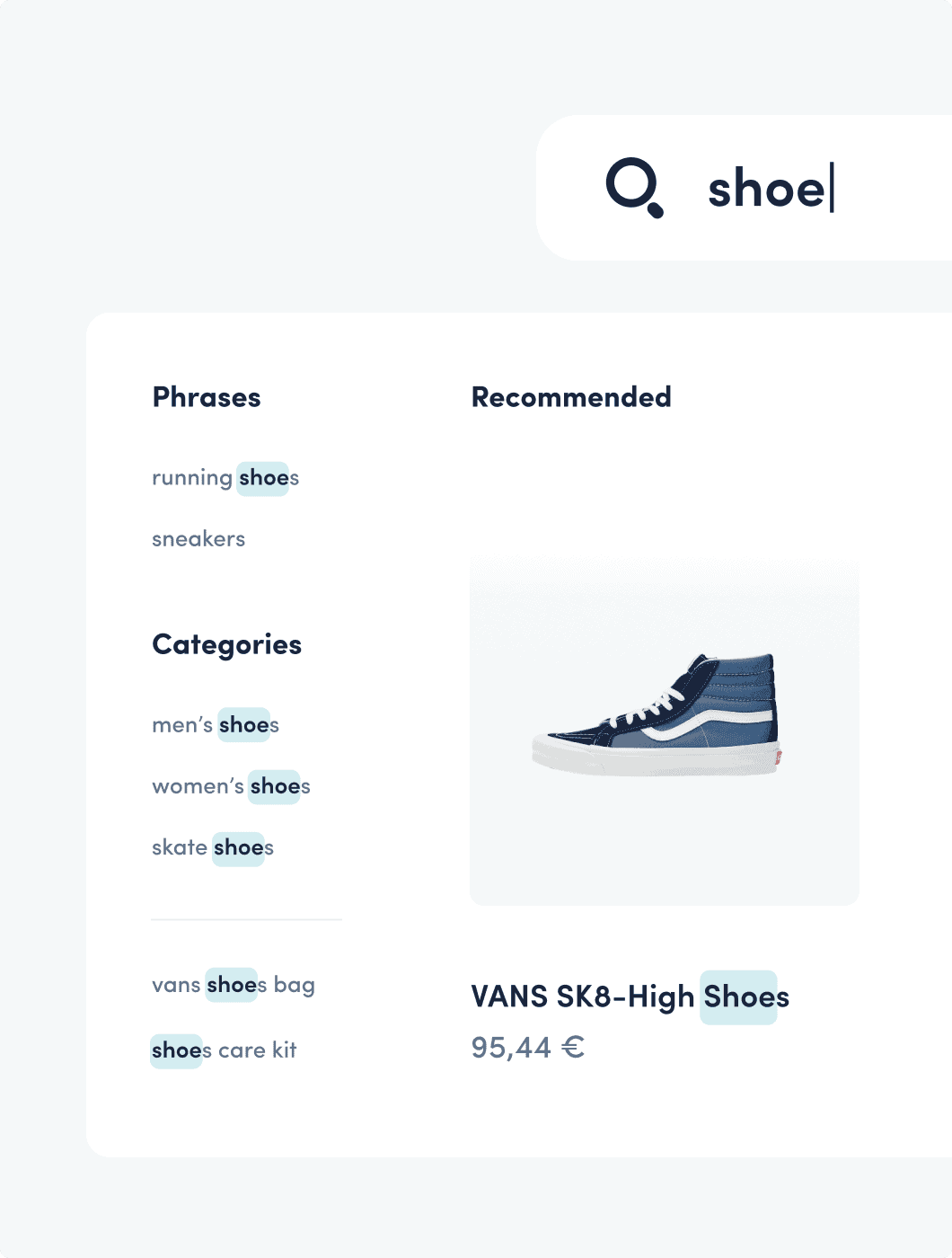This screenshot has width=952, height=1258.
Task: Click the "Recommended" section heading
Action: pyautogui.click(x=571, y=397)
